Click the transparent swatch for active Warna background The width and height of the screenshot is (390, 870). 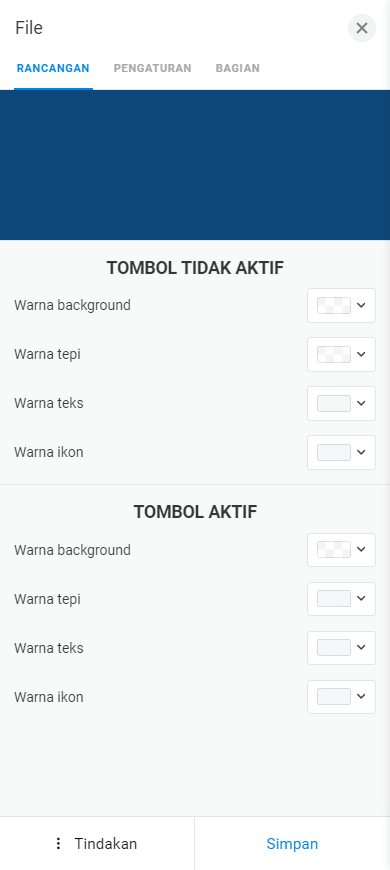(334, 550)
